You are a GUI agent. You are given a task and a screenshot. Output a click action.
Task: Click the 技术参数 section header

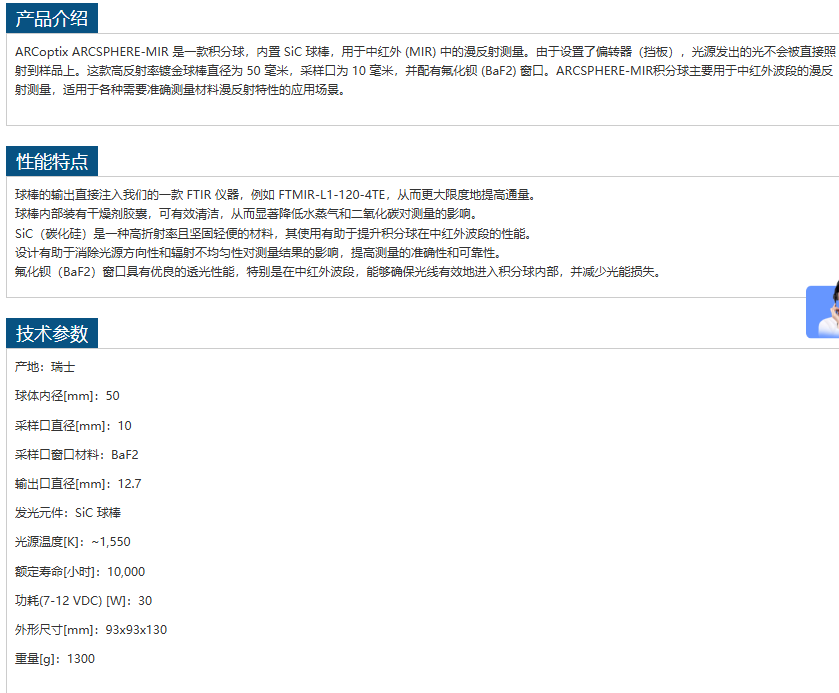point(52,334)
